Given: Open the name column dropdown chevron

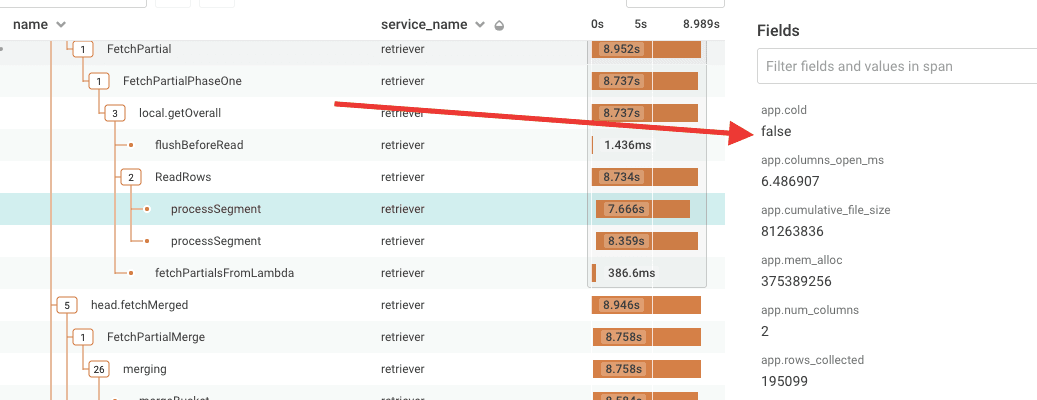Looking at the screenshot, I should coord(61,24).
